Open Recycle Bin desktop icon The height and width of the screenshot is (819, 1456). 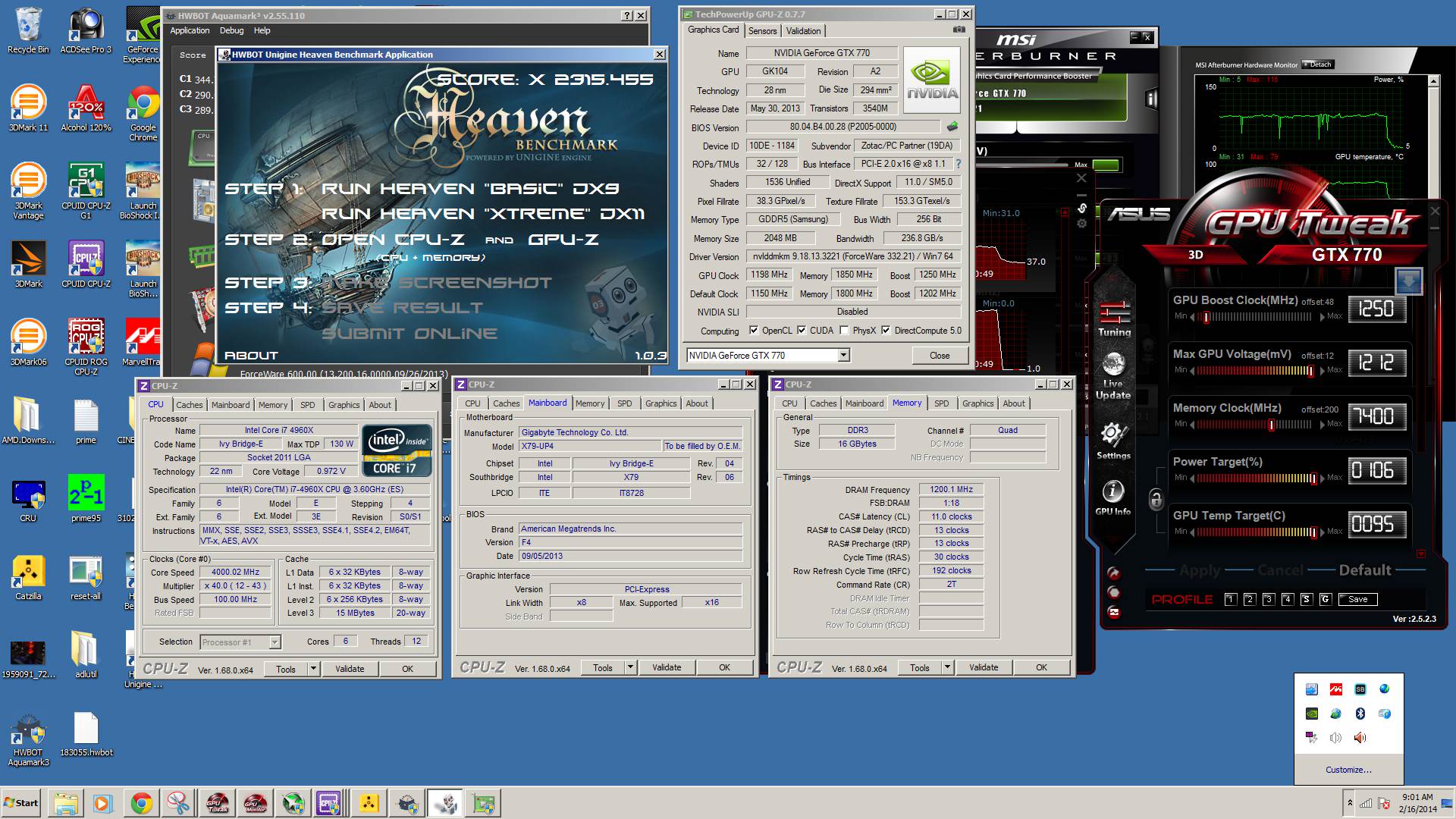(x=28, y=31)
